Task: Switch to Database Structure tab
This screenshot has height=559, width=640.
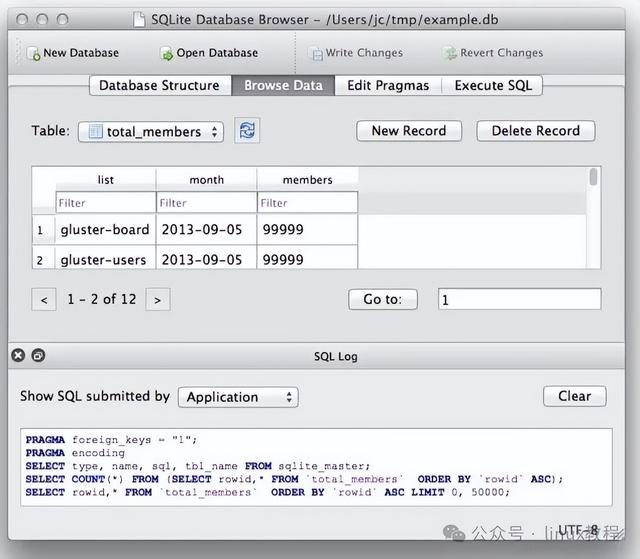Action: [x=160, y=85]
